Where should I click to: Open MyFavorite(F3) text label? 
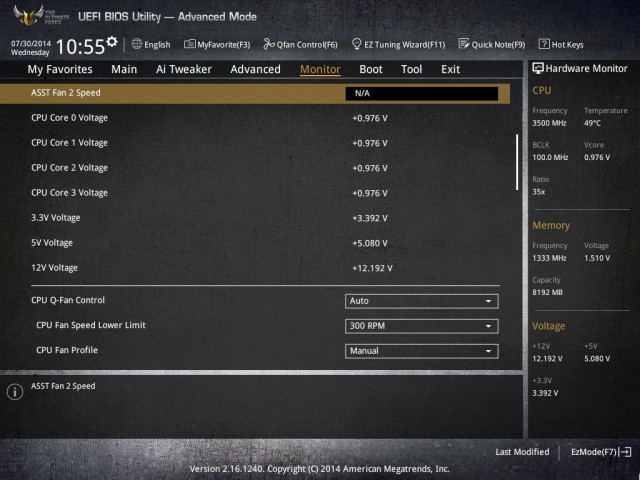[x=224, y=44]
